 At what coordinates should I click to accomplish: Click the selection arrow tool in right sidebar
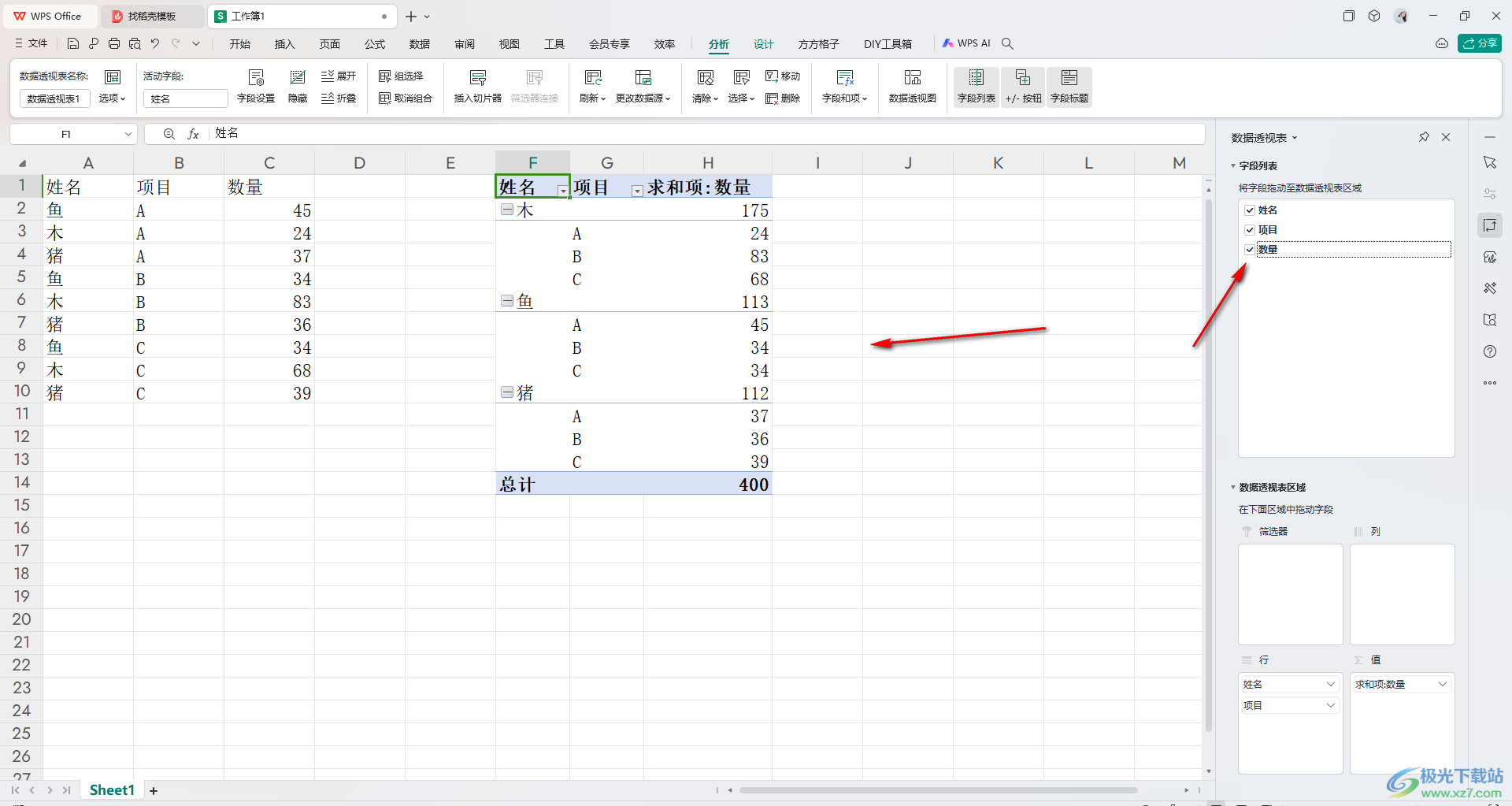pos(1490,162)
